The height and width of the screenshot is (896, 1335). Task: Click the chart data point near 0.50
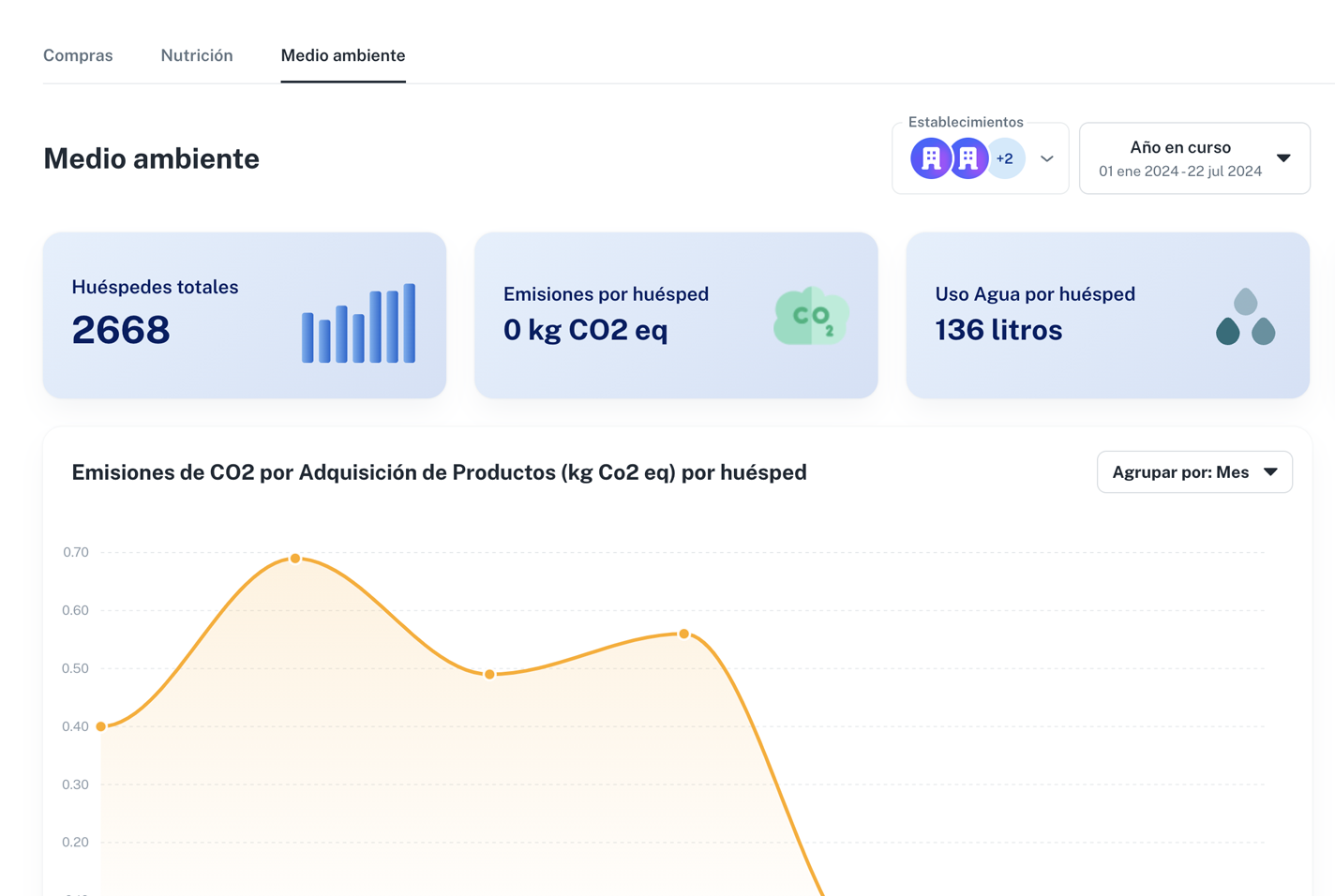[489, 674]
